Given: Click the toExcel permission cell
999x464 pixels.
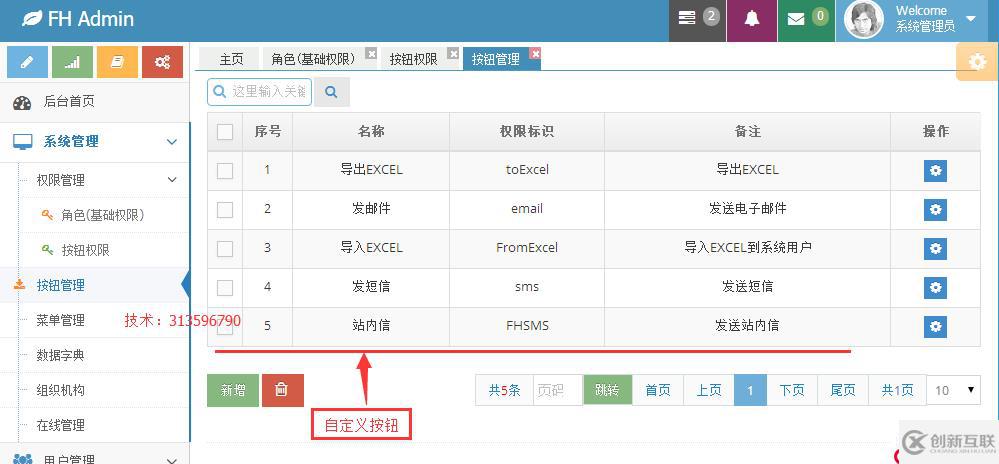Looking at the screenshot, I should tap(527, 170).
